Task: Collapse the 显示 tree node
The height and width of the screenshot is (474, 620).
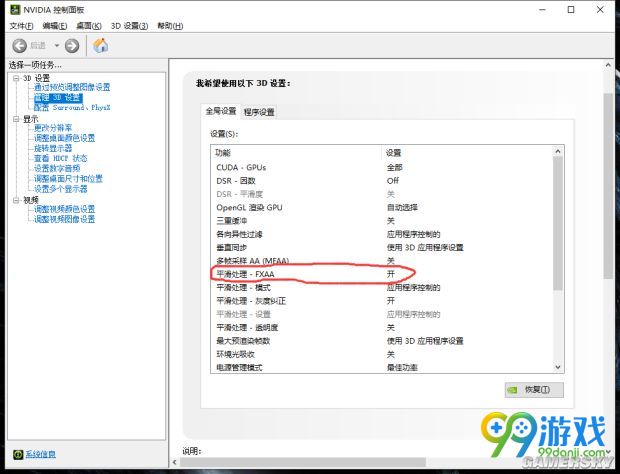Action: 16,119
